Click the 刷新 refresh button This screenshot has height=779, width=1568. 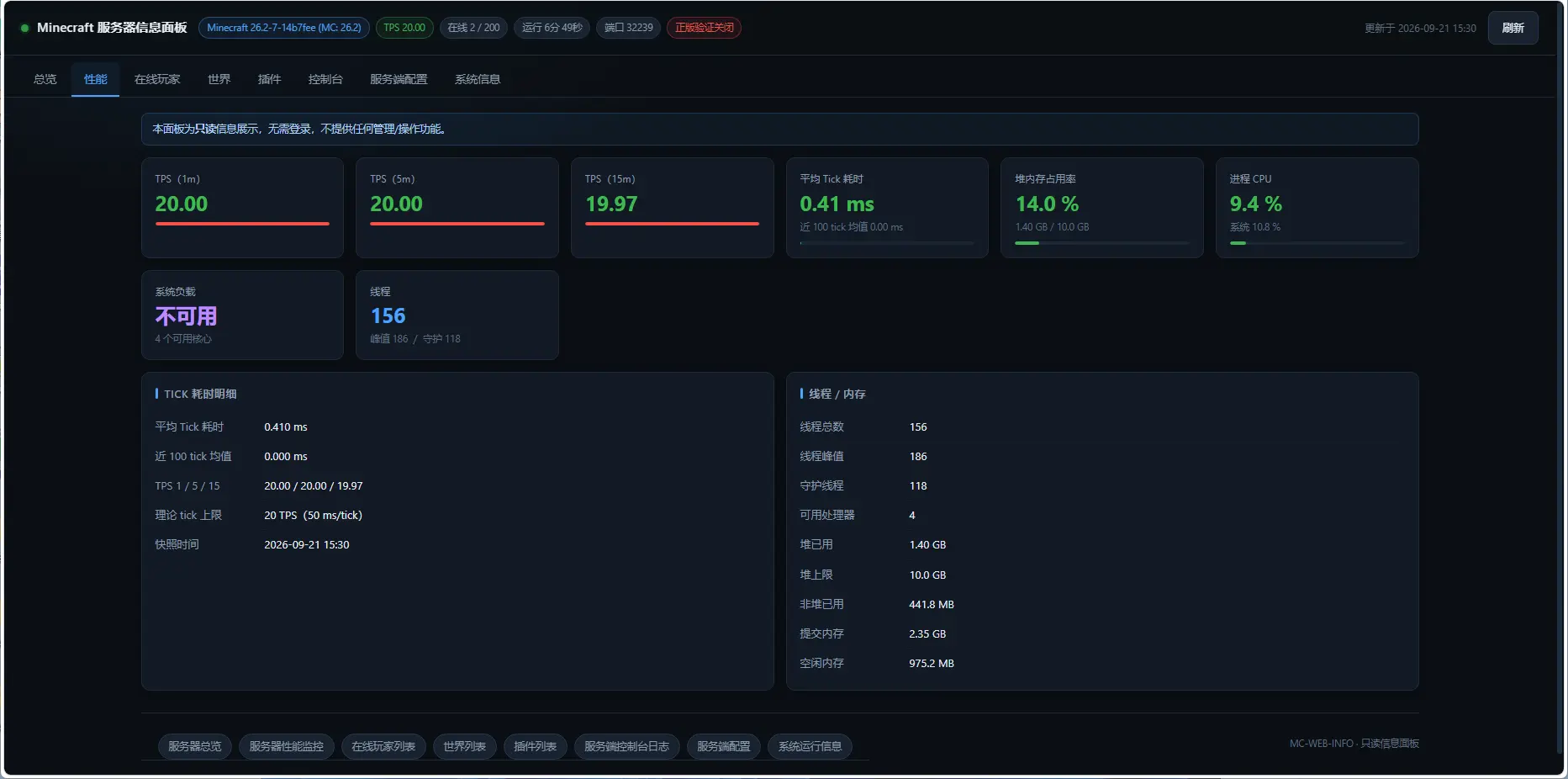coord(1513,28)
